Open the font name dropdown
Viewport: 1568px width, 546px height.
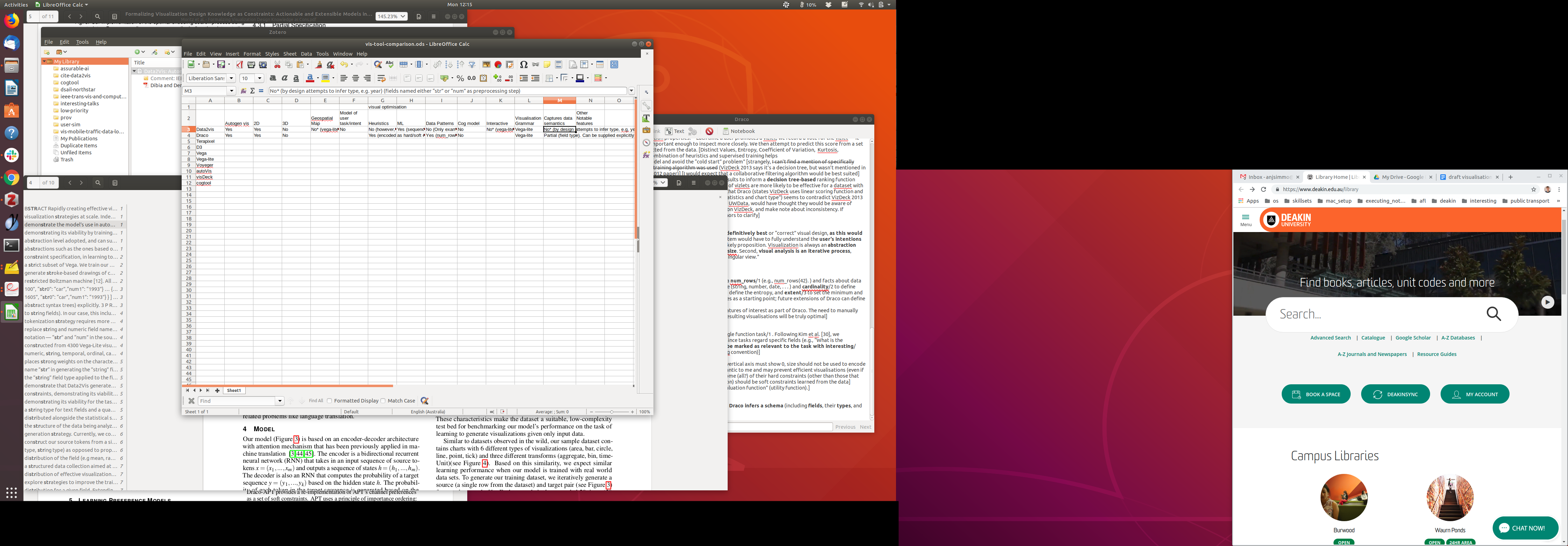coord(231,78)
